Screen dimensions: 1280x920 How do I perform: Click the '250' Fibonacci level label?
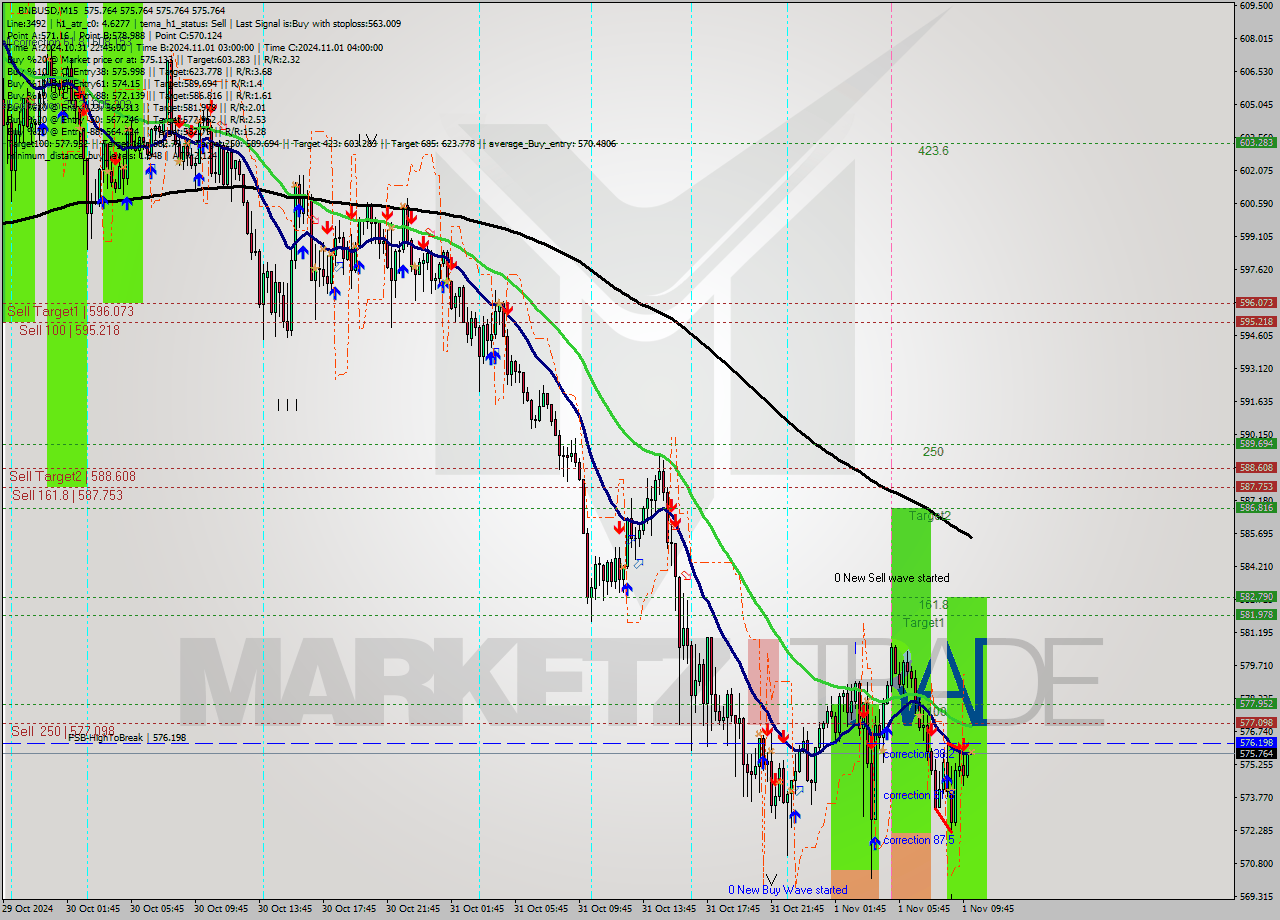(x=933, y=452)
